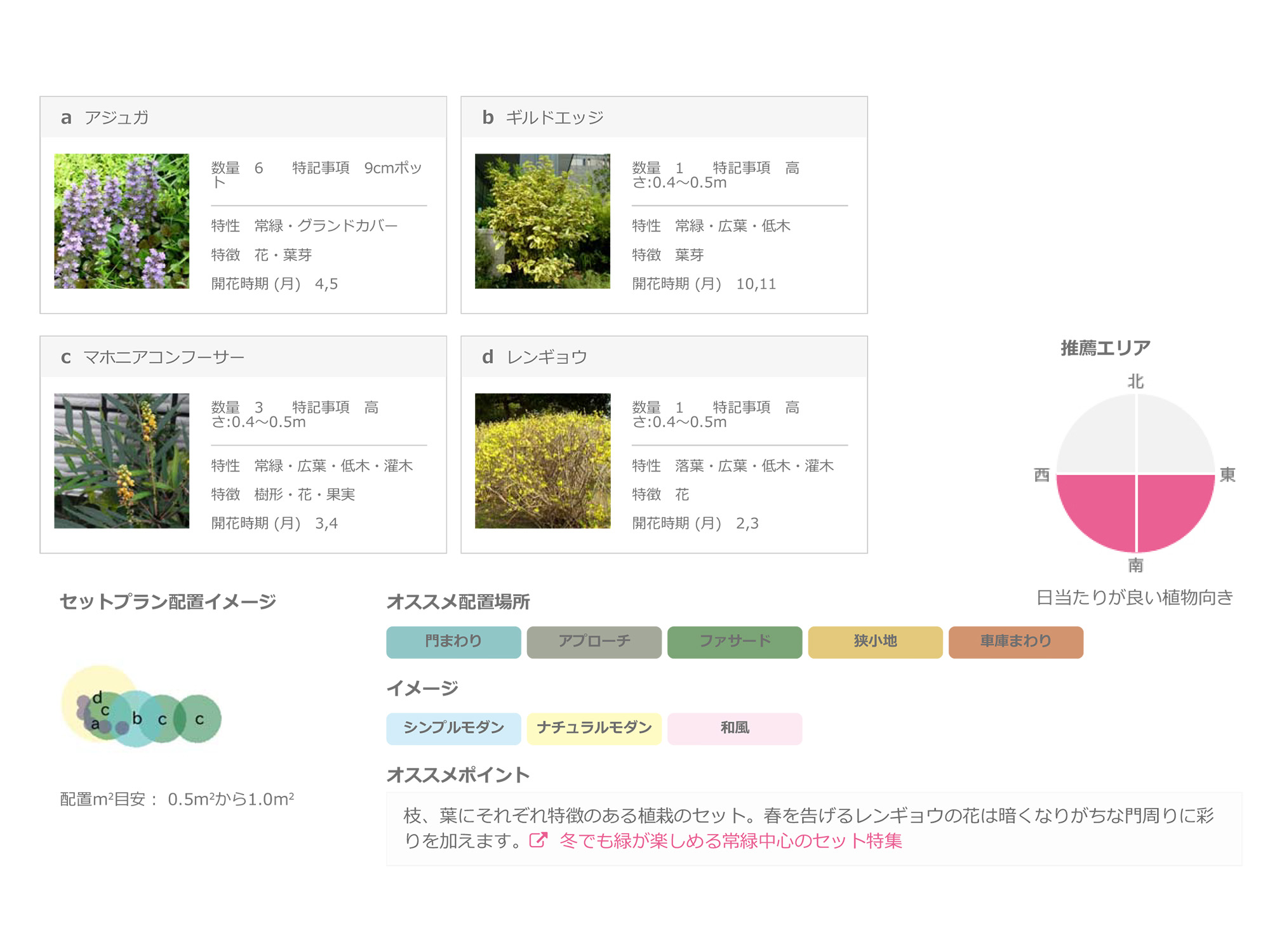Click the external link icon before 冬でも緑
Viewport: 1270px width, 952px height.
click(538, 840)
